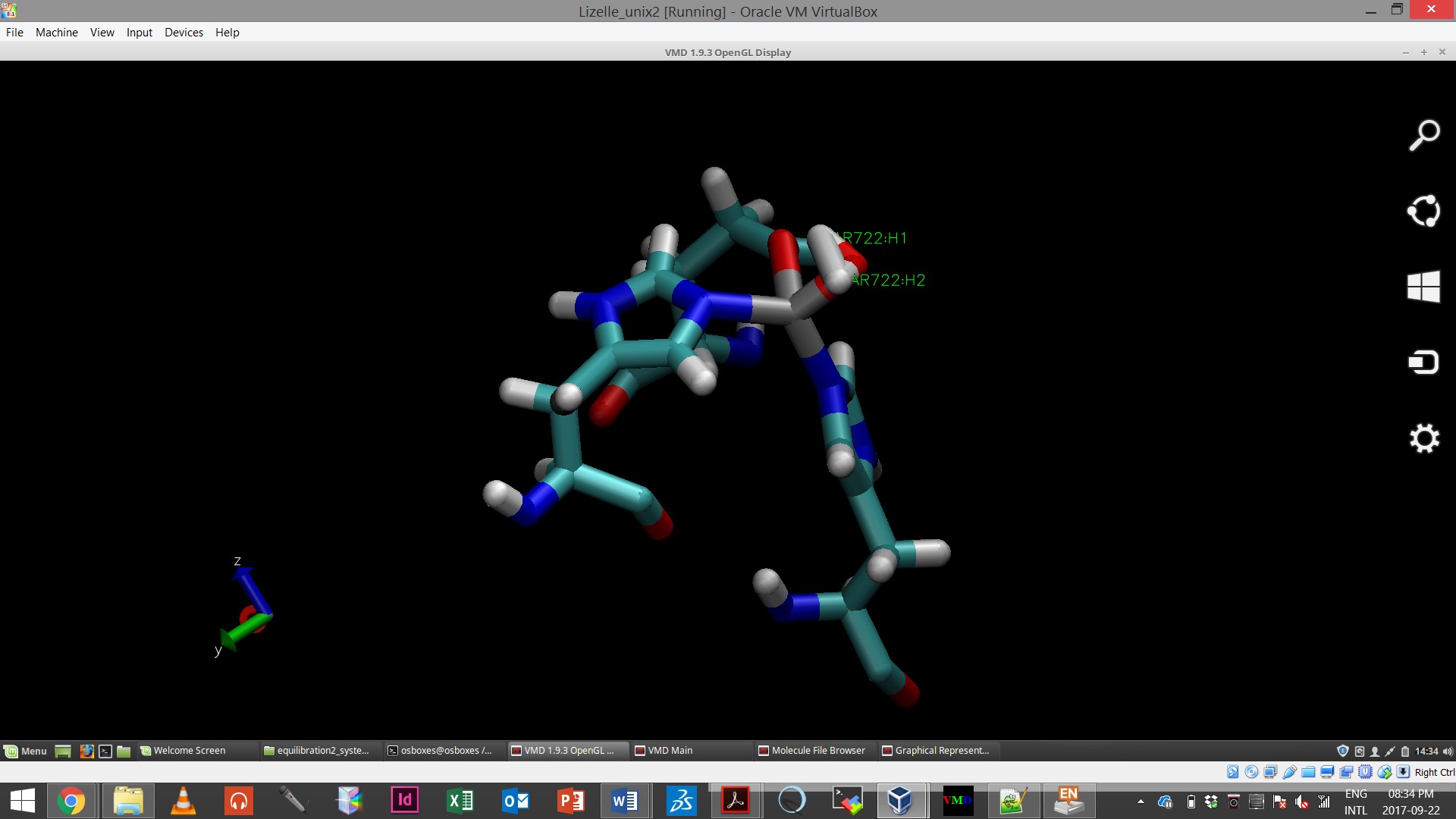Switch to Graphical Representations window
This screenshot has height=819, width=1456.
tap(941, 751)
